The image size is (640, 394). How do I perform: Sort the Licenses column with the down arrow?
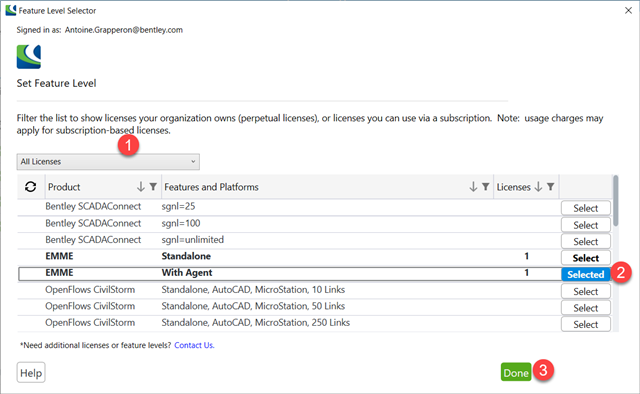(x=538, y=187)
